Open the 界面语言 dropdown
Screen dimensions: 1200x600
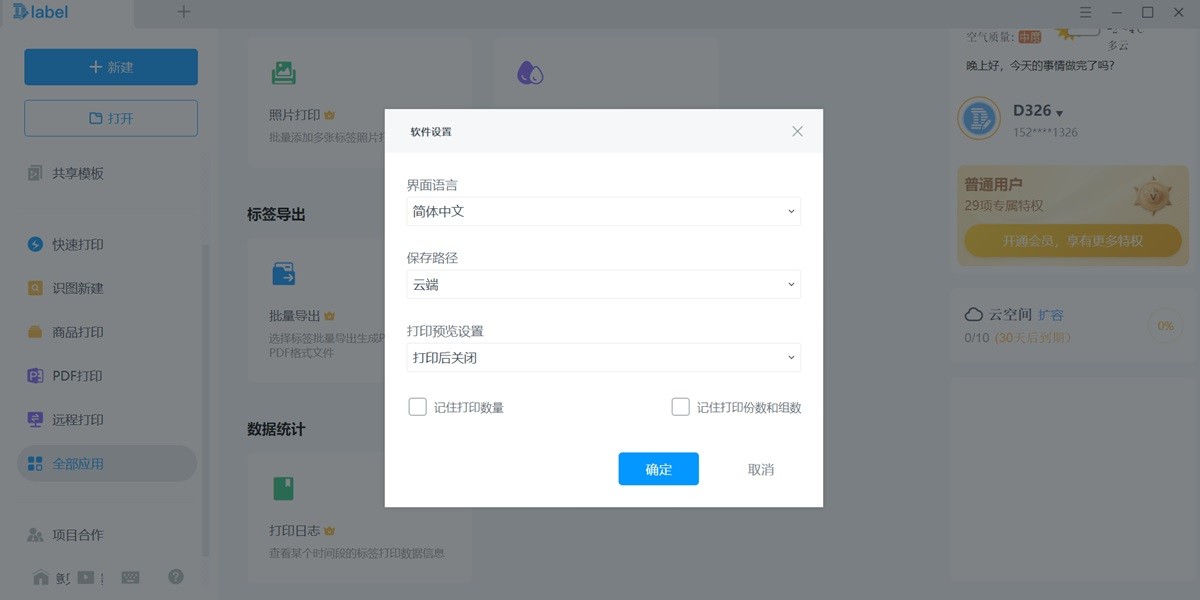[x=602, y=211]
